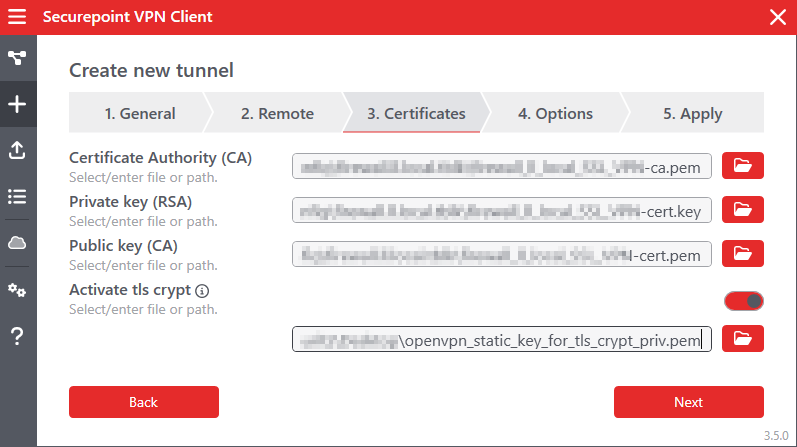797x447 pixels.
Task: Open the hamburger menu in title bar
Action: click(x=17, y=17)
